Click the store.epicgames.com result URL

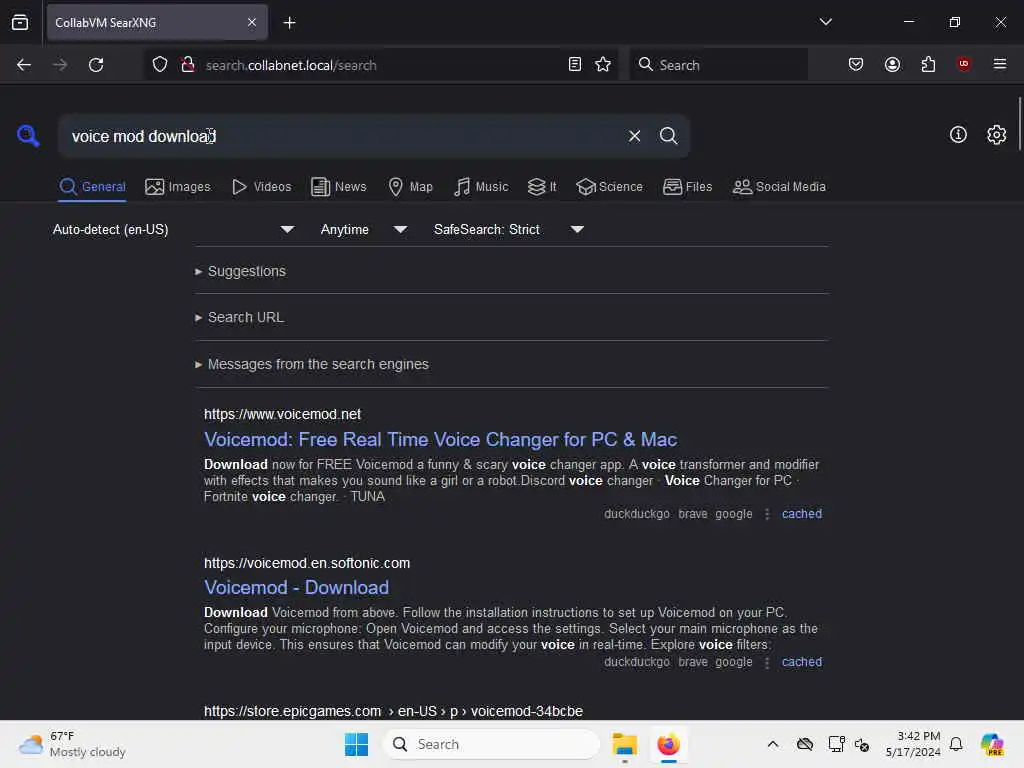point(393,711)
